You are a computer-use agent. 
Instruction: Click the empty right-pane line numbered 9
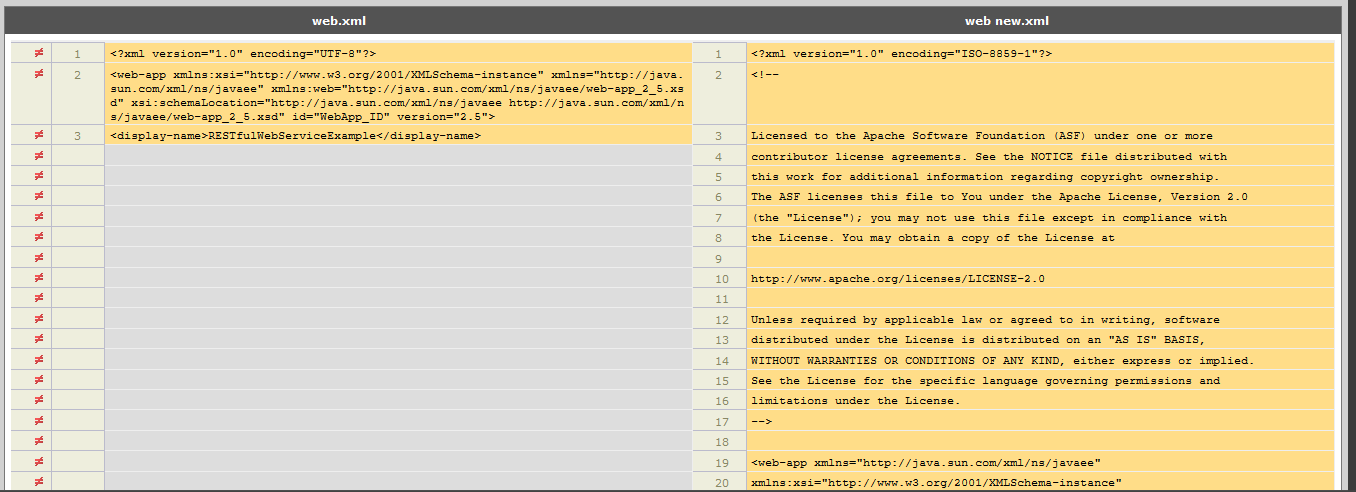(x=1040, y=258)
